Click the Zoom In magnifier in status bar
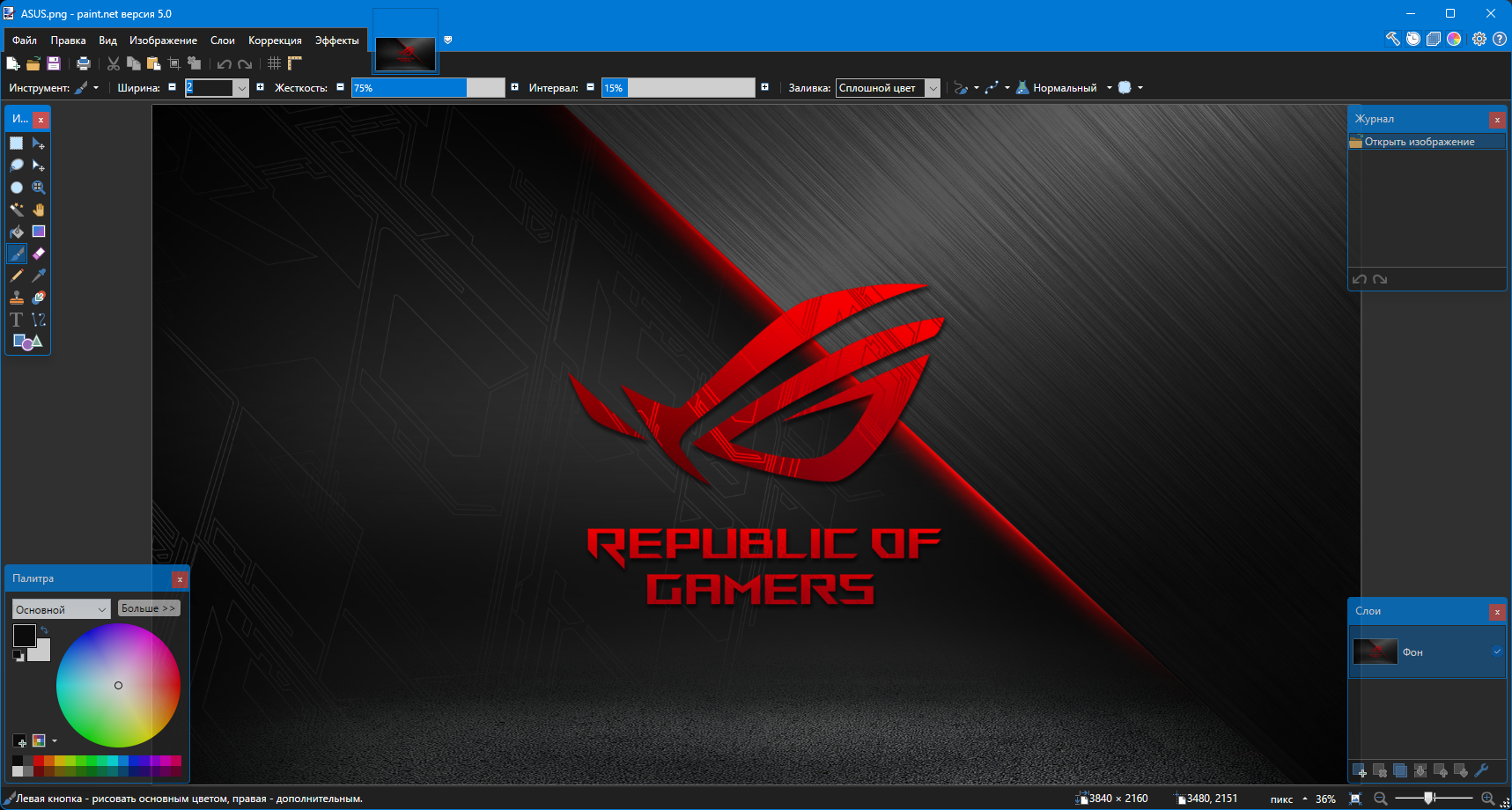Image resolution: width=1512 pixels, height=810 pixels. 1487,799
